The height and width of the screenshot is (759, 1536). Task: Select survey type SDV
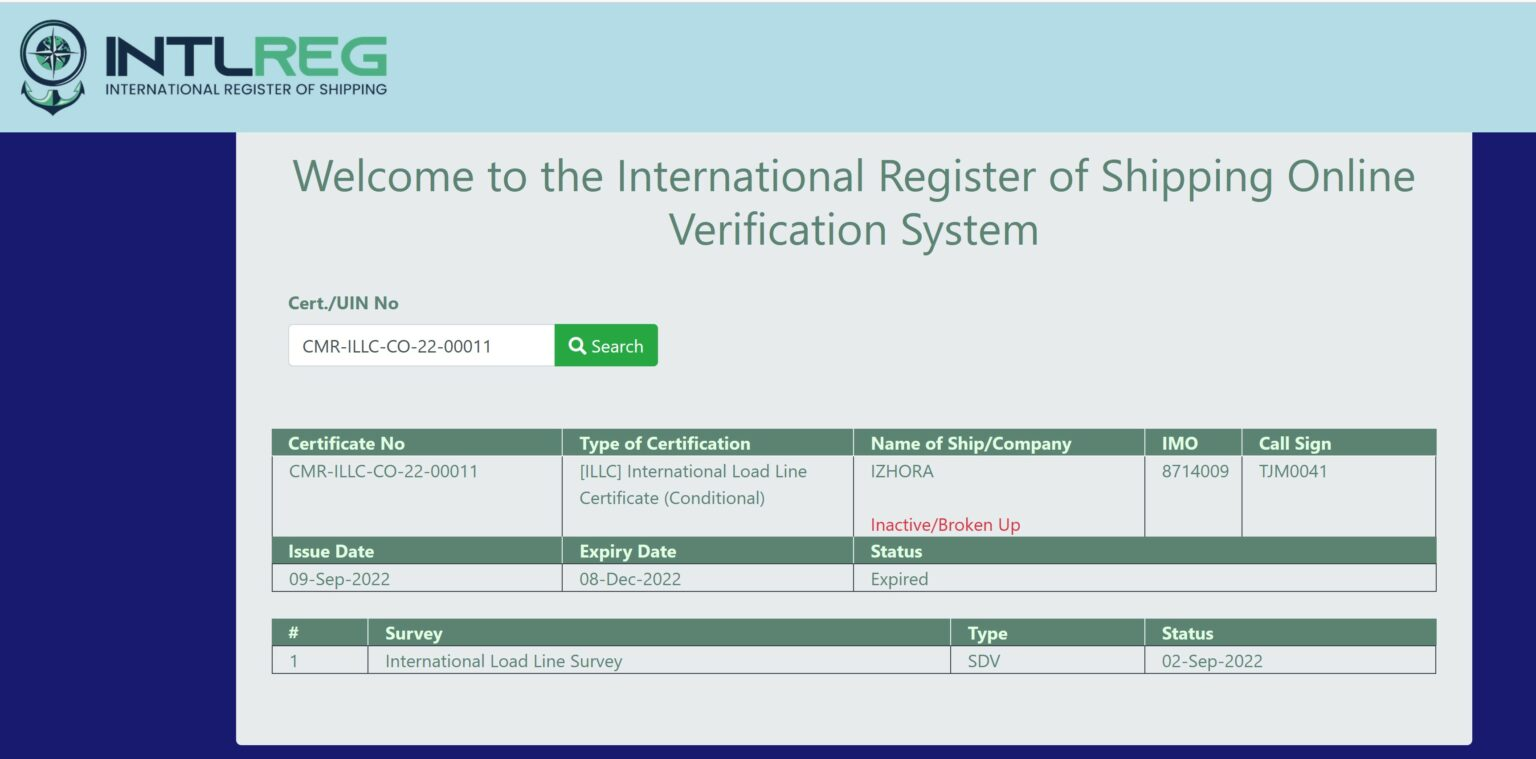983,661
